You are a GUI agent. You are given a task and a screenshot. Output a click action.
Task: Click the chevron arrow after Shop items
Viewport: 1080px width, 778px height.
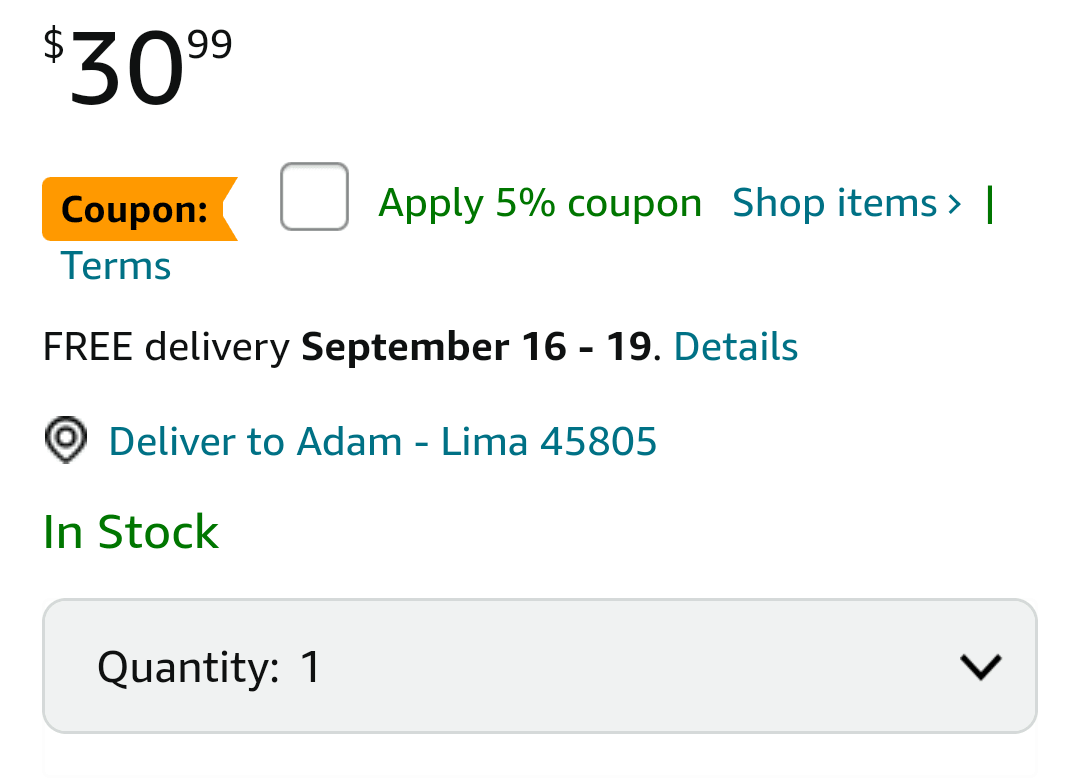pyautogui.click(x=954, y=204)
